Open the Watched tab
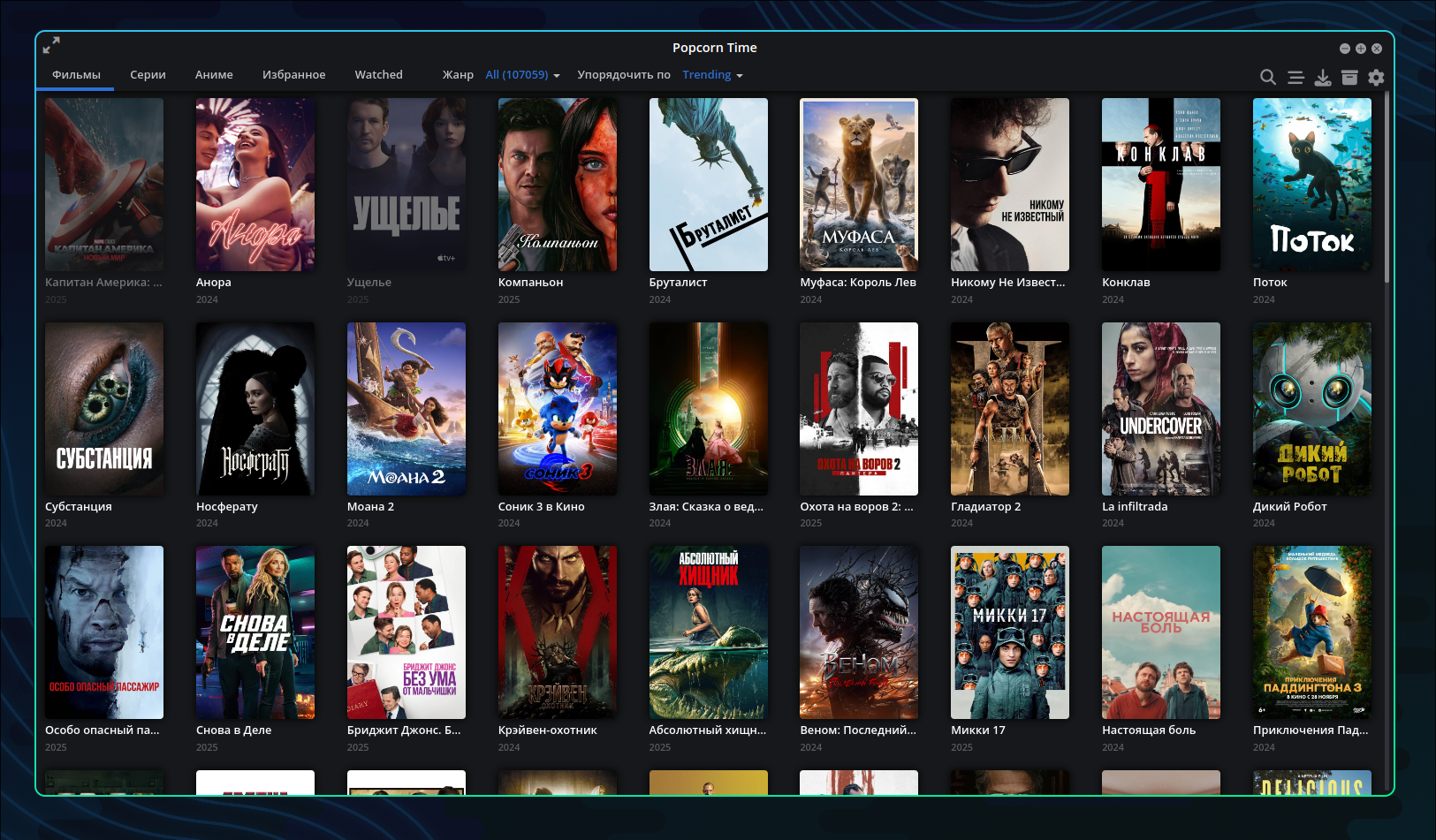Image resolution: width=1436 pixels, height=840 pixels. pos(378,75)
